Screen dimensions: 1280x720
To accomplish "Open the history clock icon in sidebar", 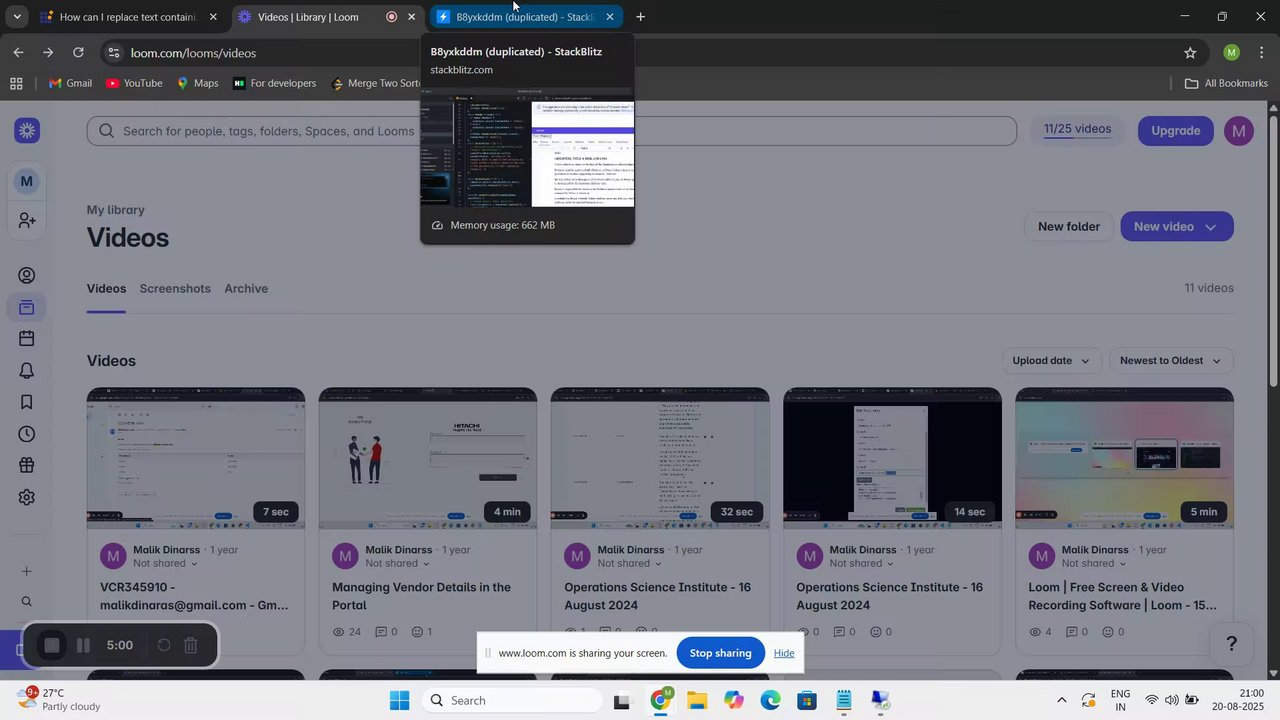I will (27, 434).
